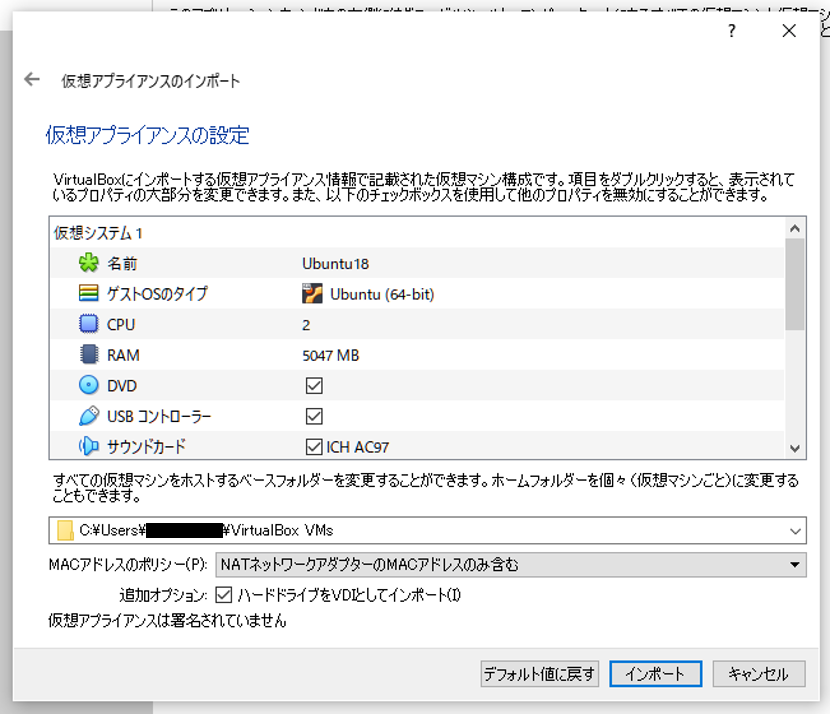Select the RAM row label
Screen dimensions: 830x714
click(123, 355)
